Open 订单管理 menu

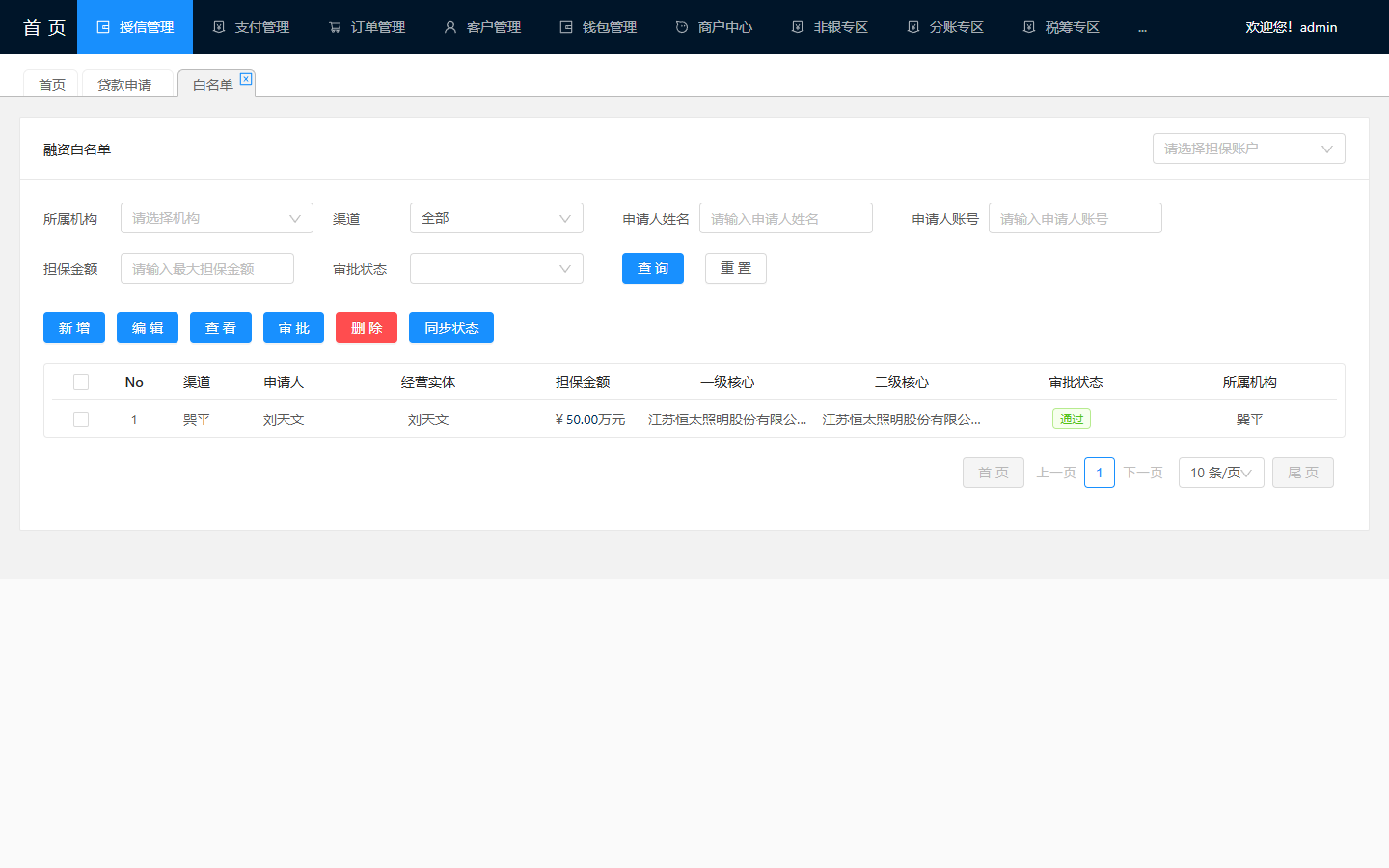(x=367, y=27)
